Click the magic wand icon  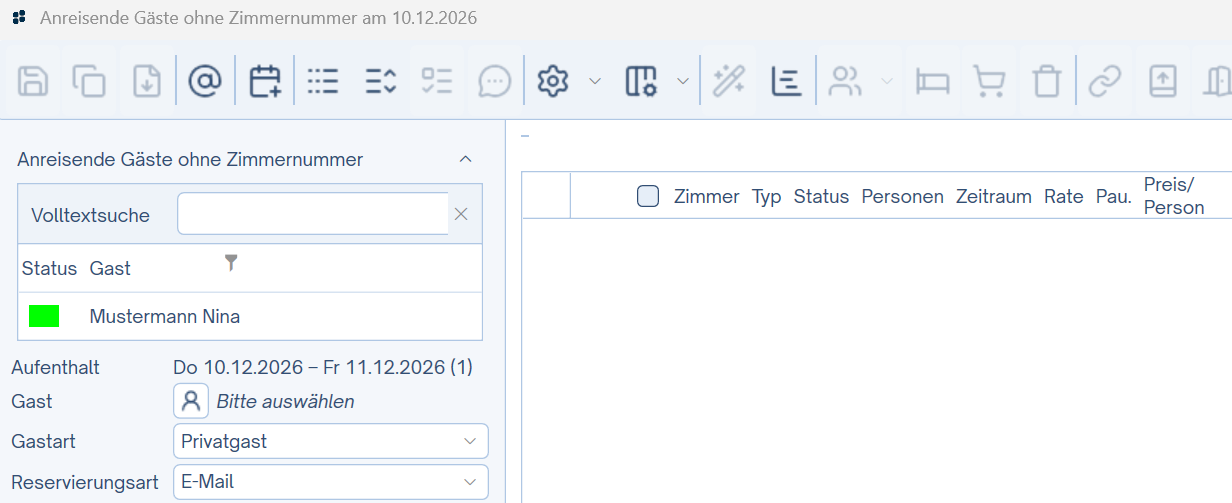tap(728, 81)
